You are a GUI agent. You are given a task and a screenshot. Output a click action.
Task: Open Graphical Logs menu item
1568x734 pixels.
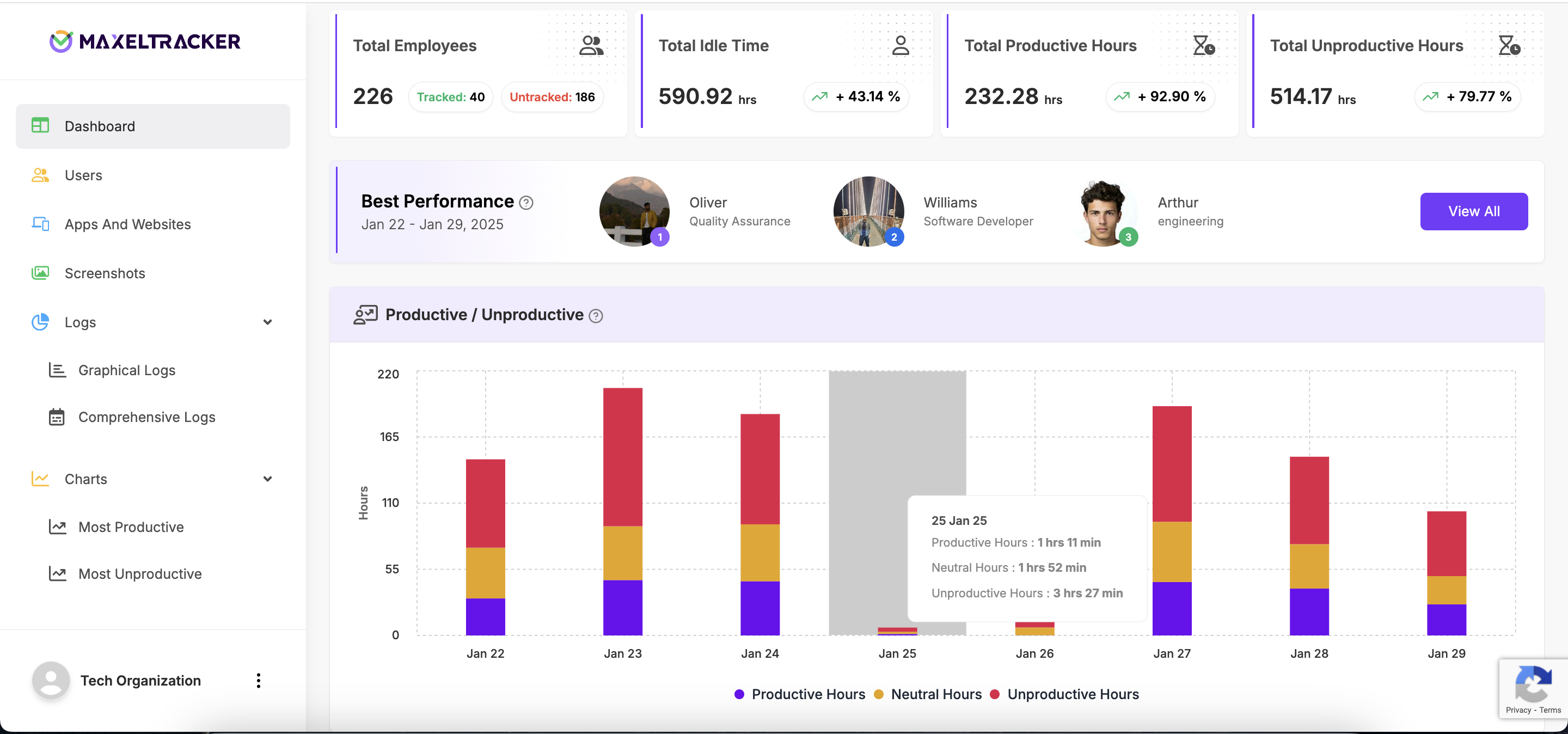[x=127, y=370]
